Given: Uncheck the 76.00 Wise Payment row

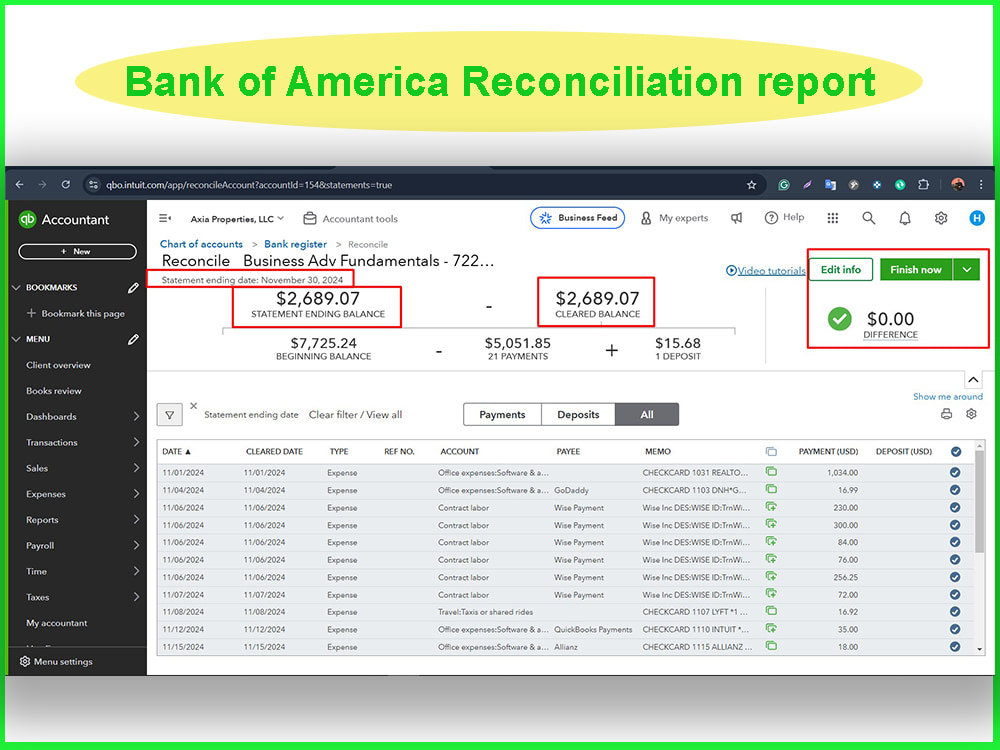Looking at the screenshot, I should [x=955, y=559].
